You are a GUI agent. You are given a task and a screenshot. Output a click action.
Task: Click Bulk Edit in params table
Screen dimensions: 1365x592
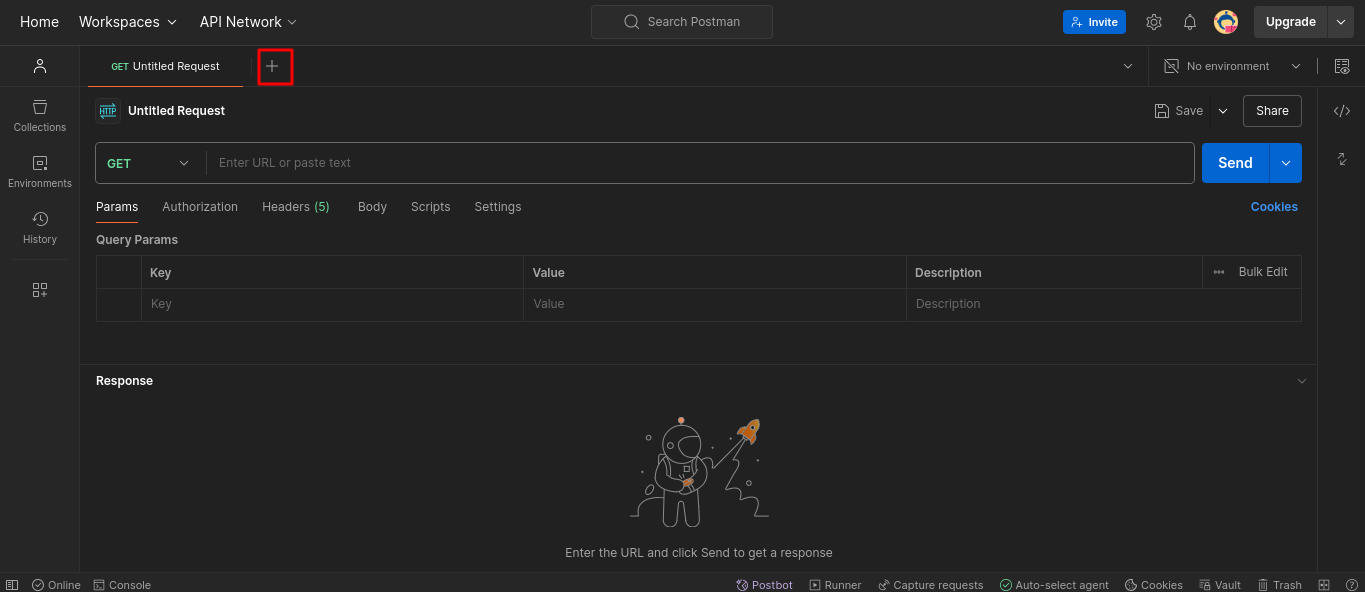[x=1263, y=272]
